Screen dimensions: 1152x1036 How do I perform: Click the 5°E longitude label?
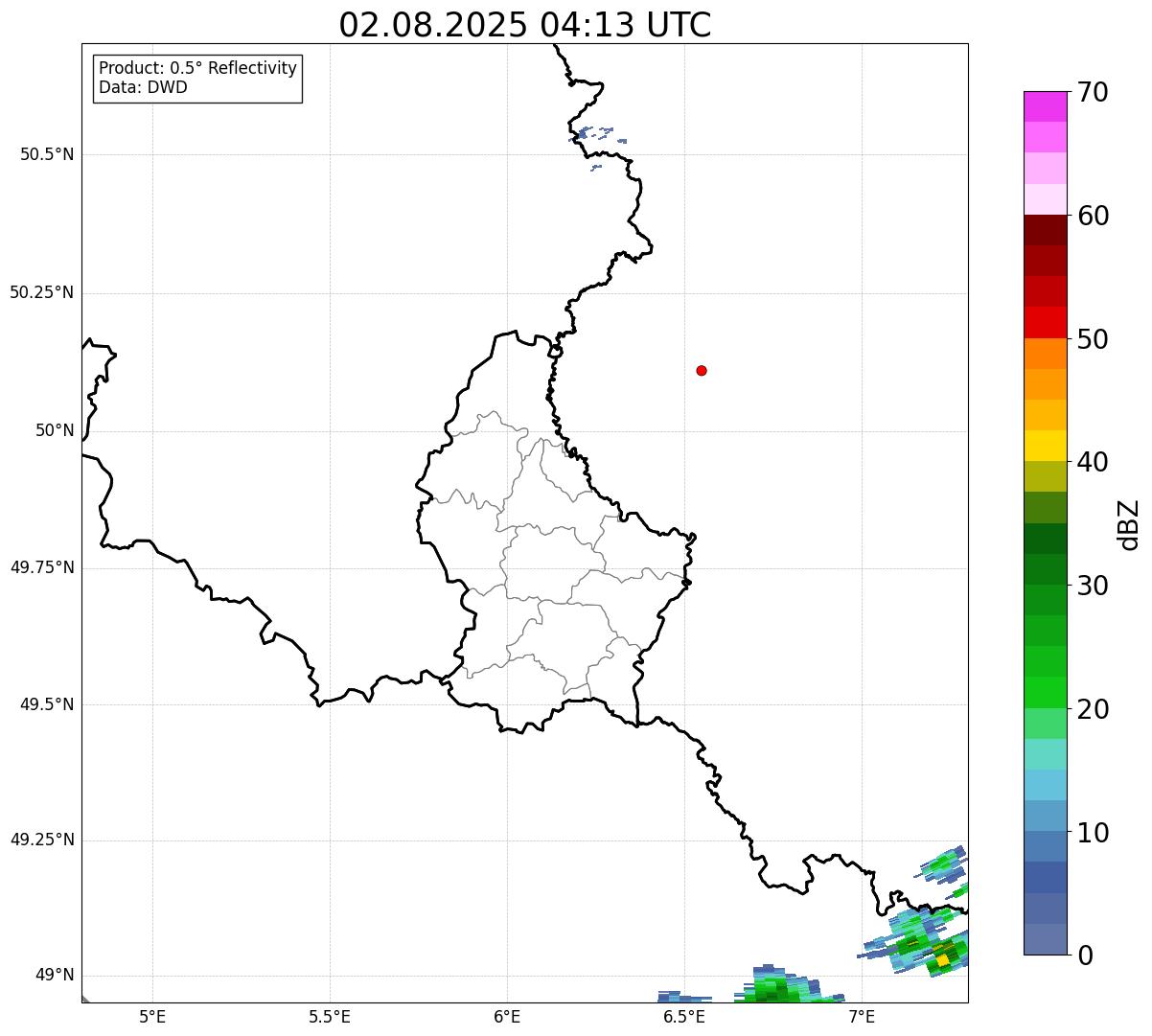(152, 1016)
